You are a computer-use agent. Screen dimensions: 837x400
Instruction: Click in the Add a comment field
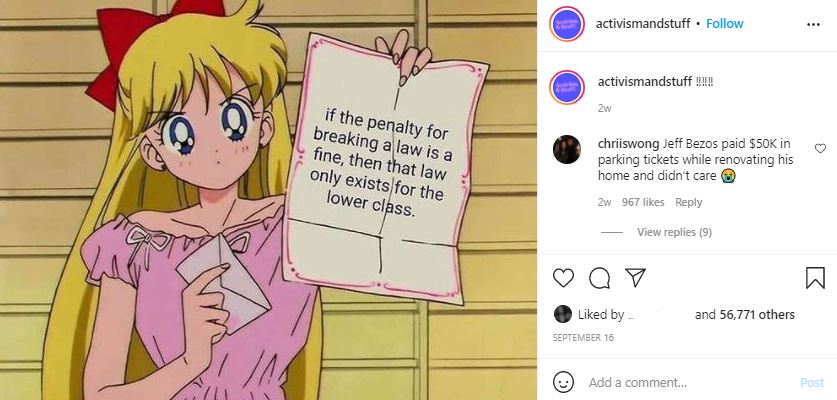click(690, 382)
